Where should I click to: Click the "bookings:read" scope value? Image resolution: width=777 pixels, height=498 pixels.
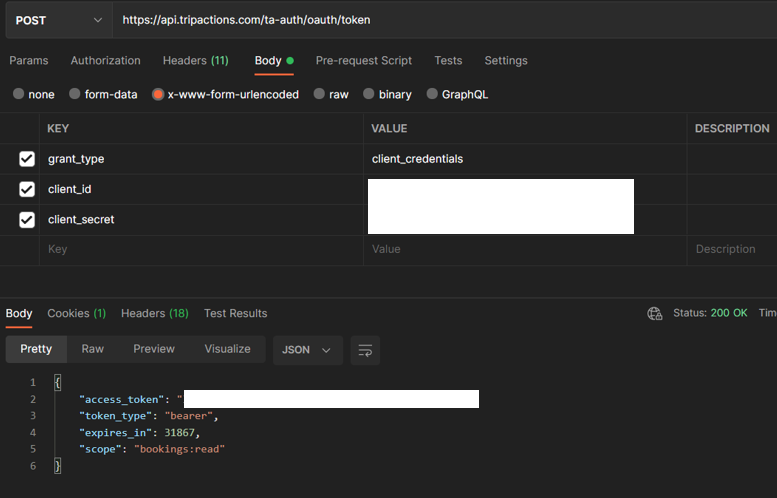click(x=179, y=449)
